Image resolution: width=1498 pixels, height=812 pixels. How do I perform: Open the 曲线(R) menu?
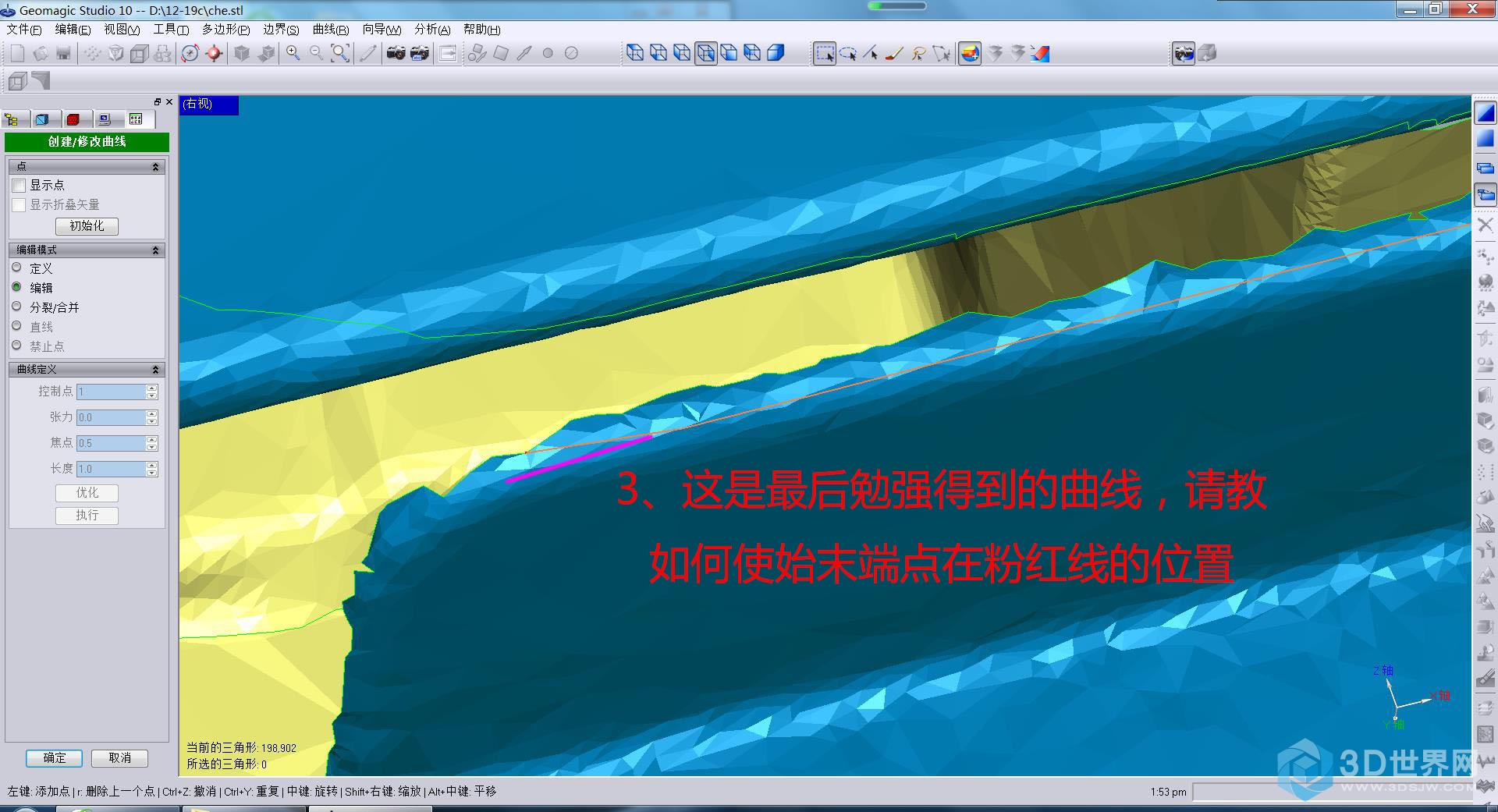coord(330,30)
